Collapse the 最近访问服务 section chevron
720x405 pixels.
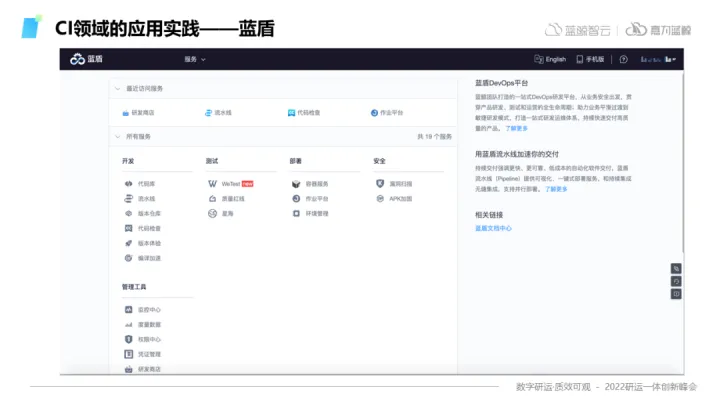118,88
